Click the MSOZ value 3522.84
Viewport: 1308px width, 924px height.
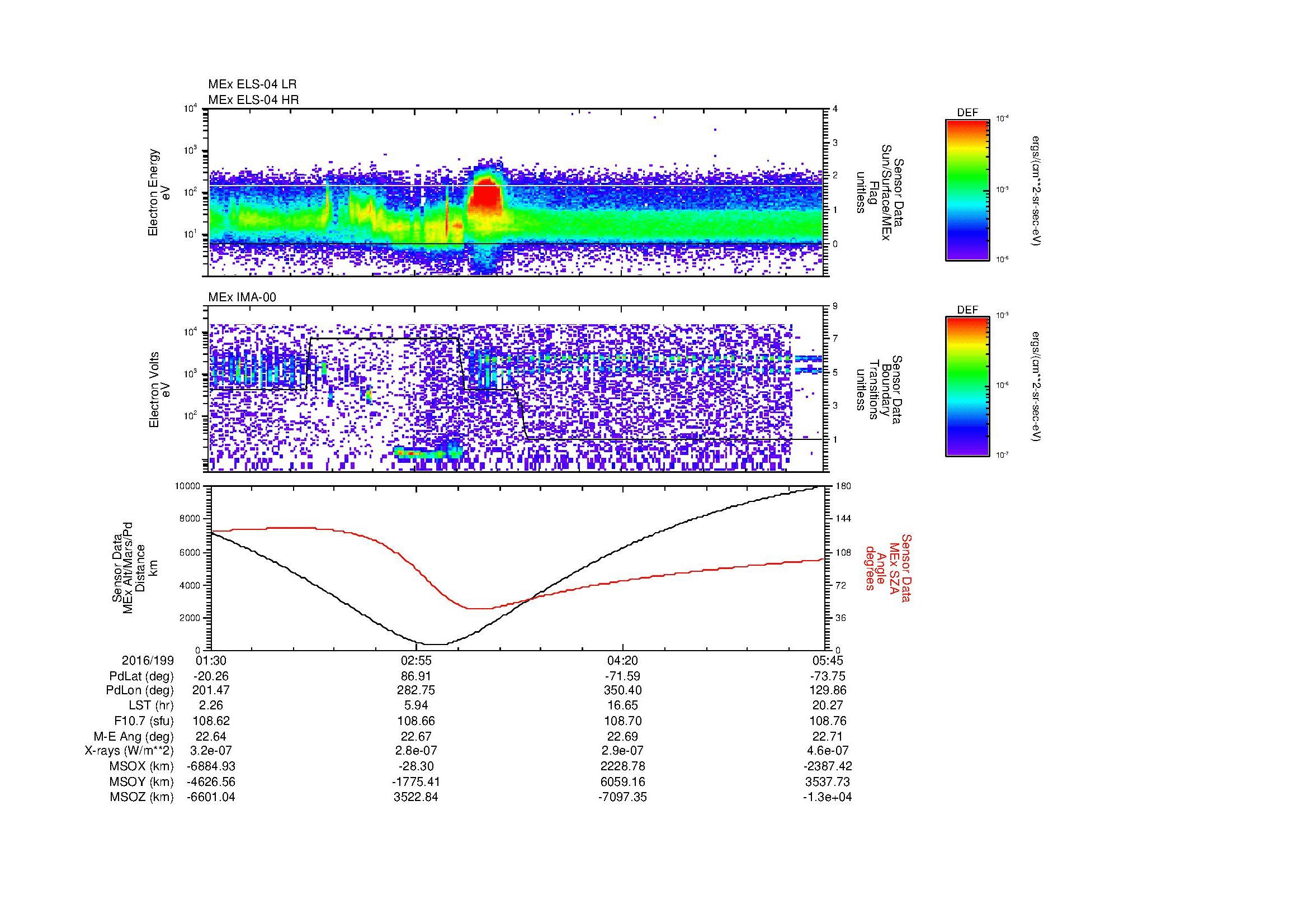417,797
